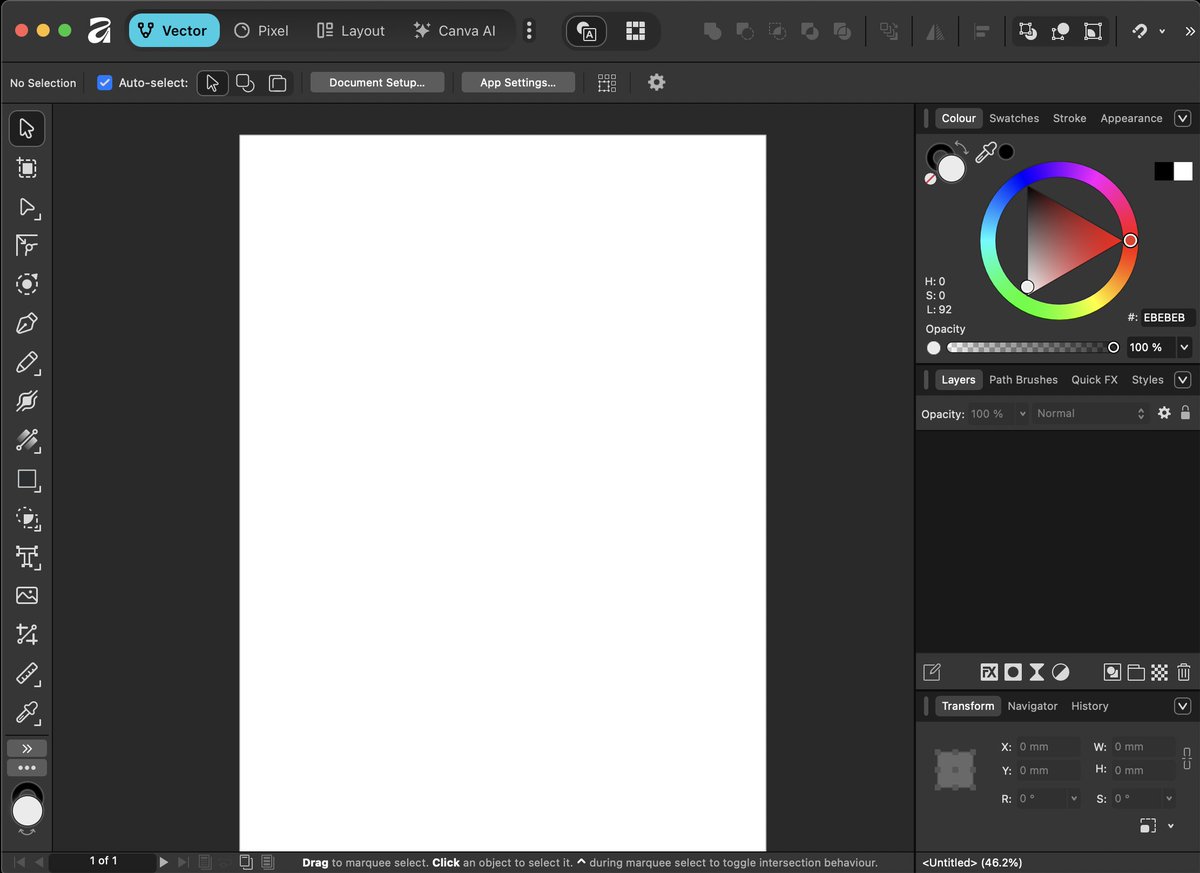Open the Path Brushes tab

click(1023, 380)
